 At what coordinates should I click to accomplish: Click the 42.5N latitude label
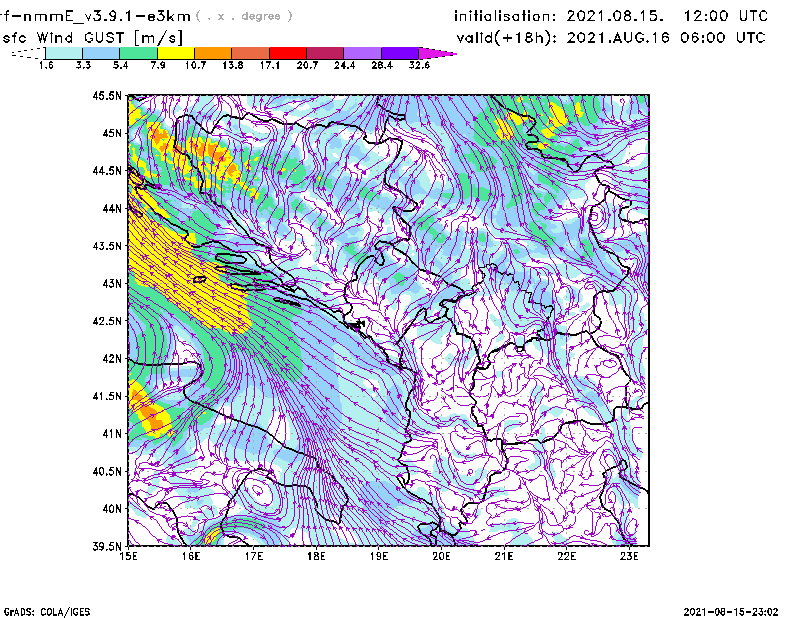click(107, 321)
